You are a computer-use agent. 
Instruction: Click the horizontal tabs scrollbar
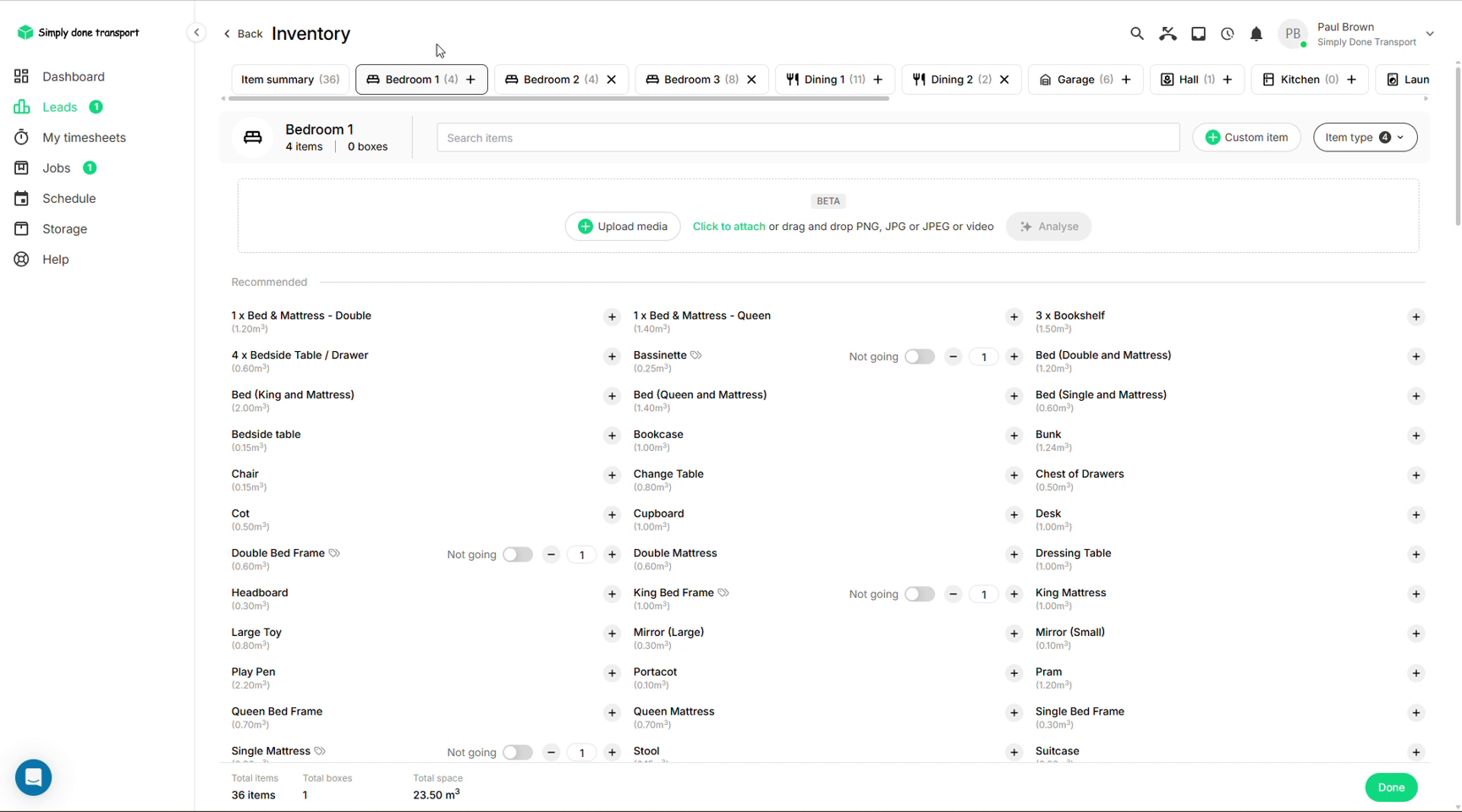tap(558, 99)
